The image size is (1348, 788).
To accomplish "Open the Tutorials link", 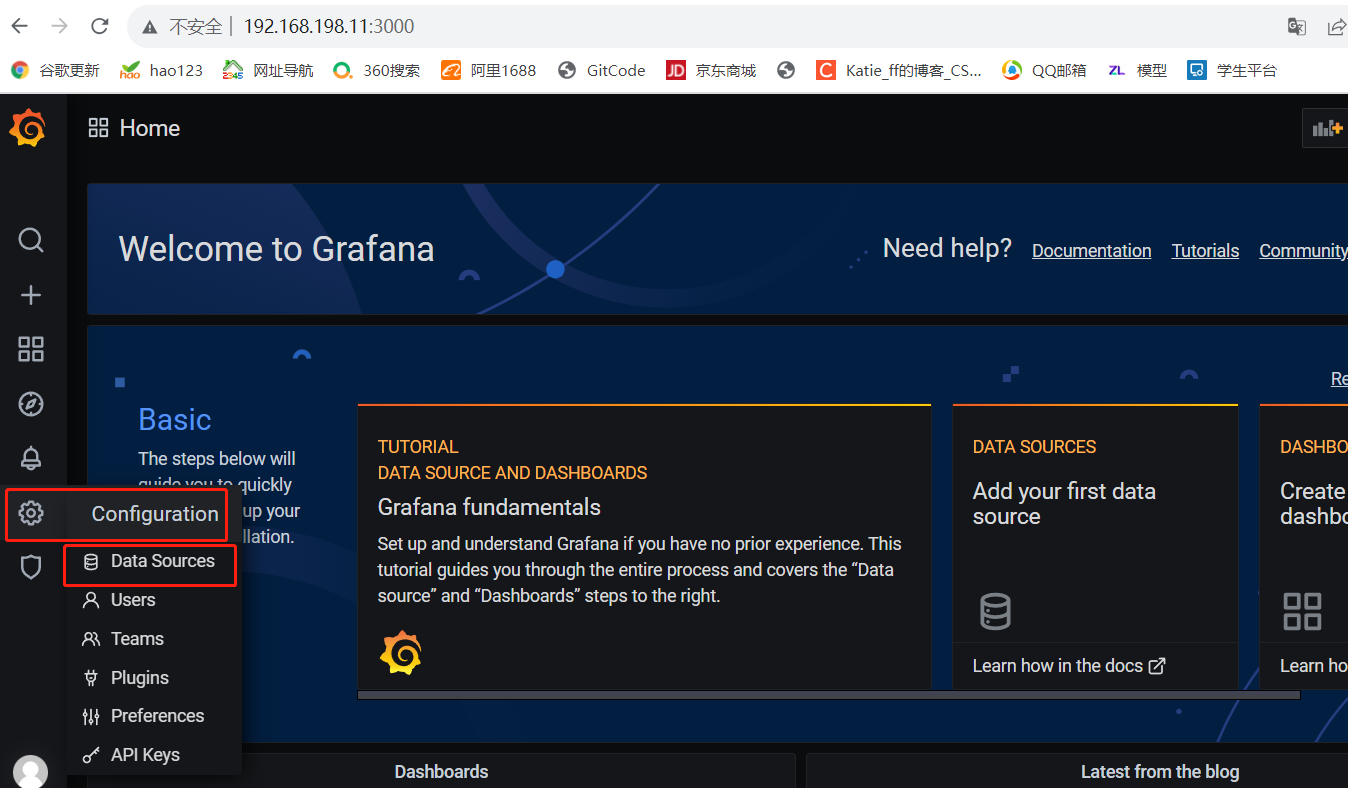I will 1205,251.
